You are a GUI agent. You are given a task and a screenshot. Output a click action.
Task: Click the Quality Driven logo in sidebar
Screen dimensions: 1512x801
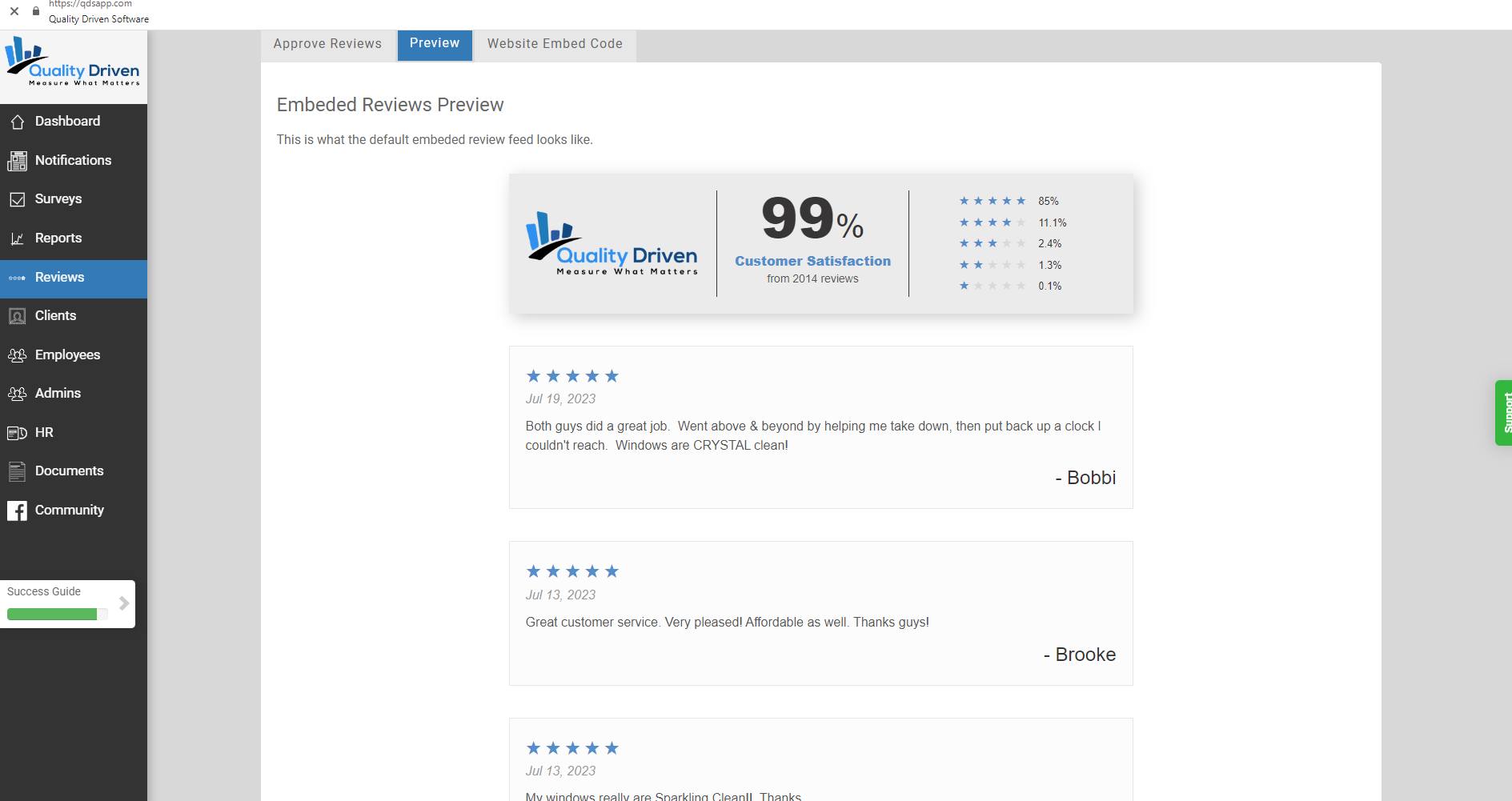coord(73,62)
